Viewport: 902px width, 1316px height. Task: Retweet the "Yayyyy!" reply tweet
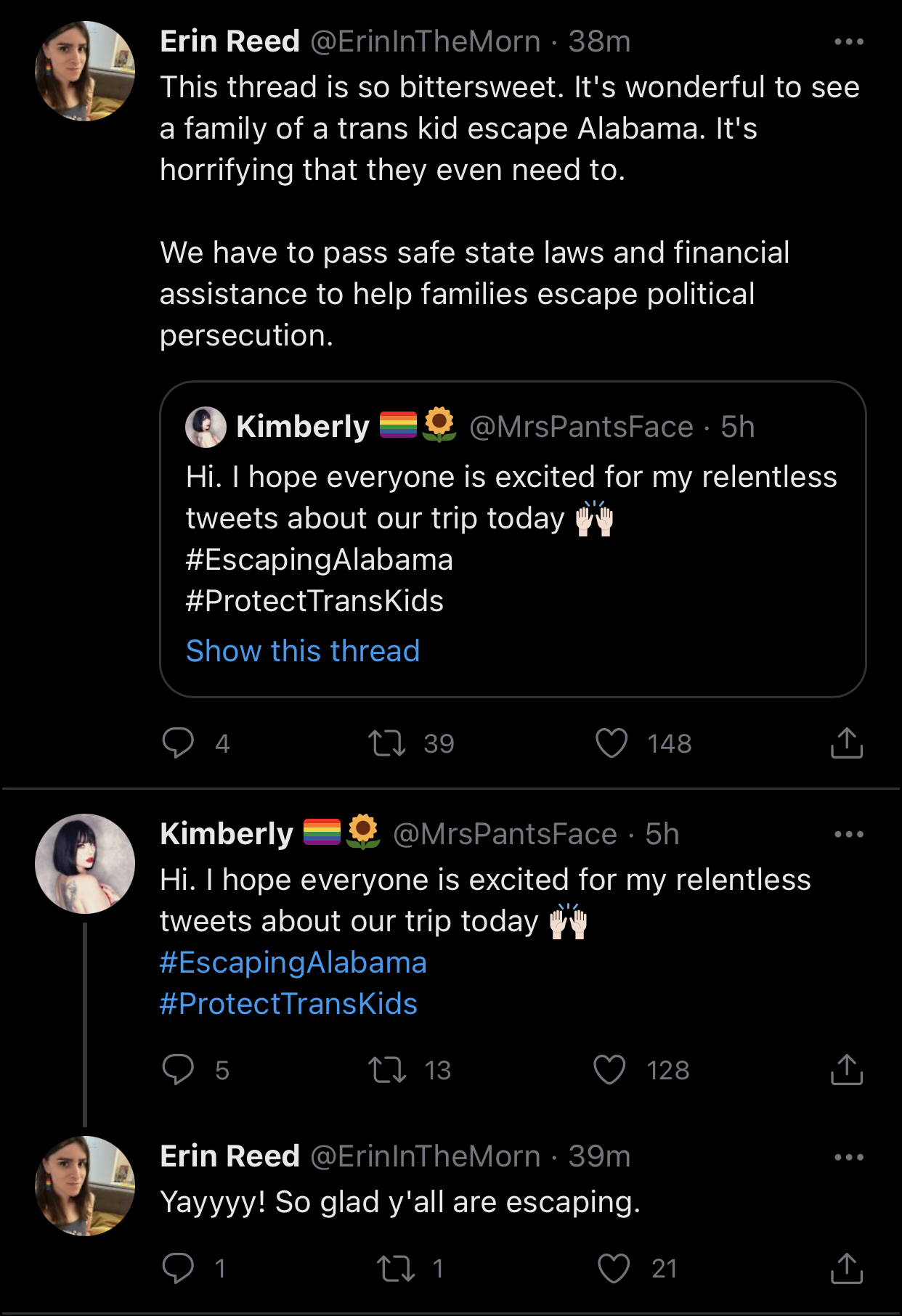point(396,1268)
